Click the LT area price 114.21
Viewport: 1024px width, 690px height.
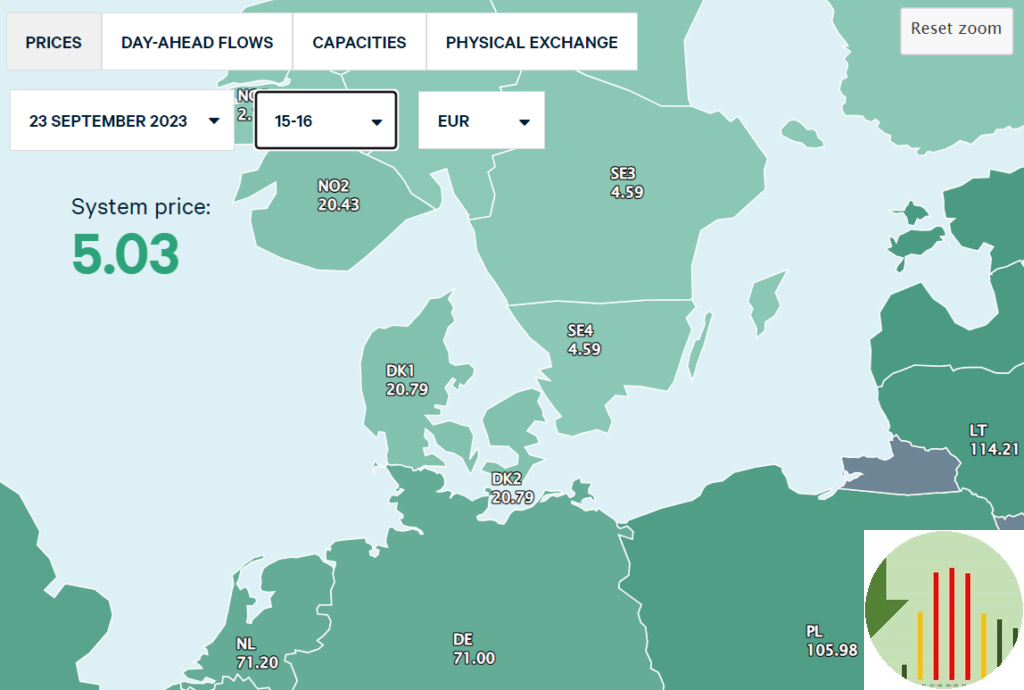pyautogui.click(x=993, y=440)
